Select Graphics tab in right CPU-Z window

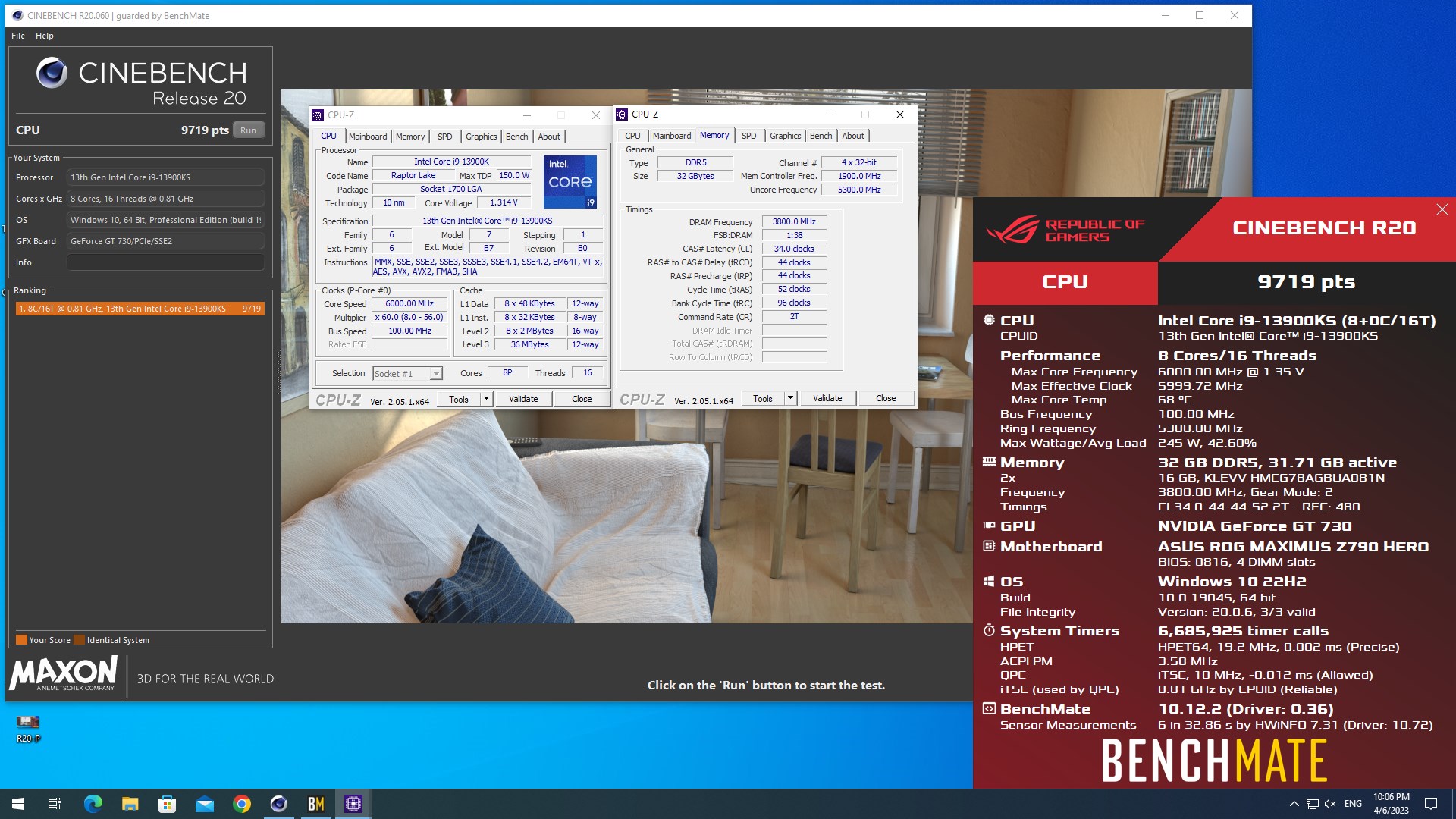(785, 136)
